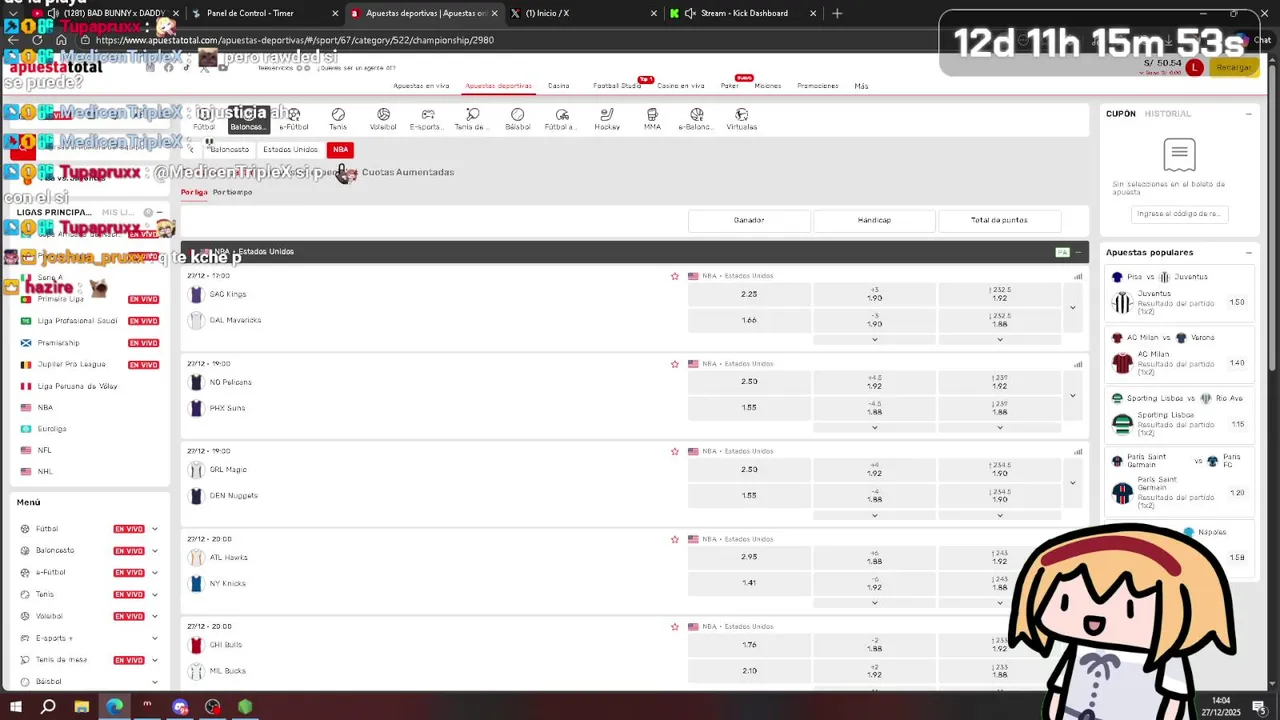Bet on SAC Kings winner odds 2.25
This screenshot has width=1280, height=720.
pos(749,294)
